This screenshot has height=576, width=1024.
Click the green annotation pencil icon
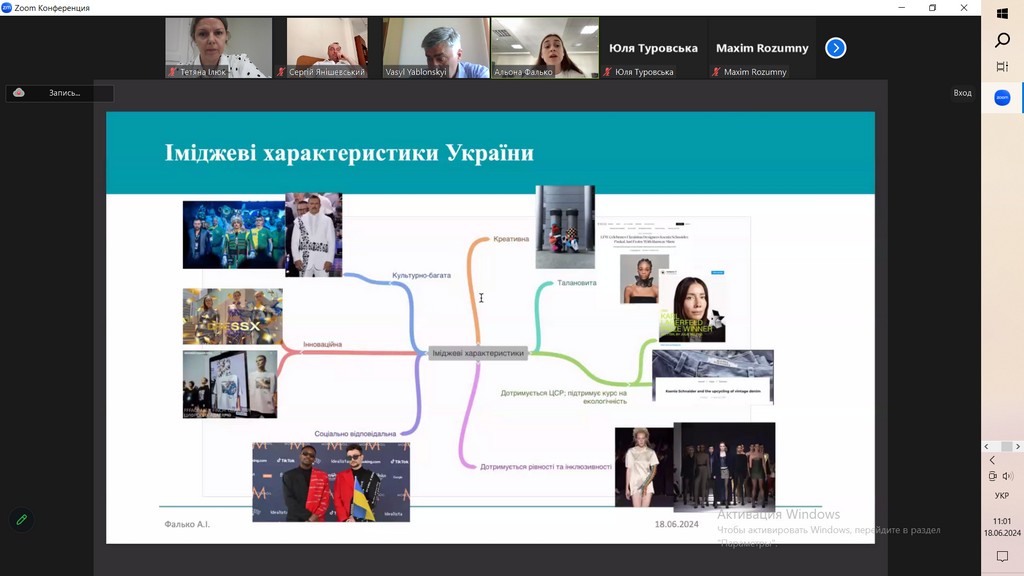click(21, 520)
